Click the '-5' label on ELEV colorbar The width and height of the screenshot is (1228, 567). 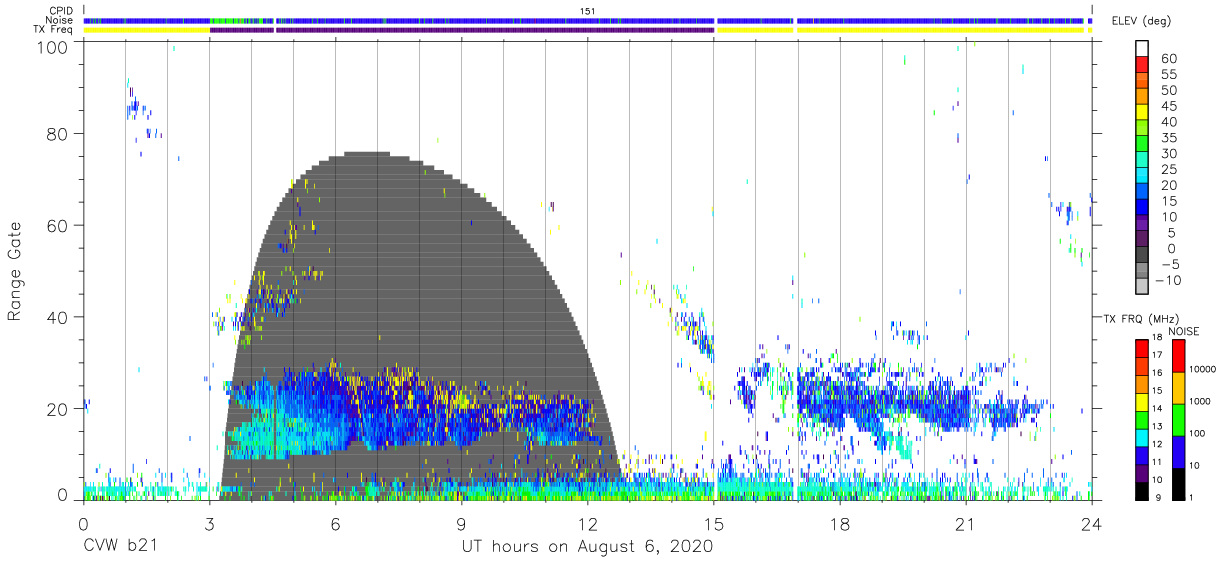1169,265
